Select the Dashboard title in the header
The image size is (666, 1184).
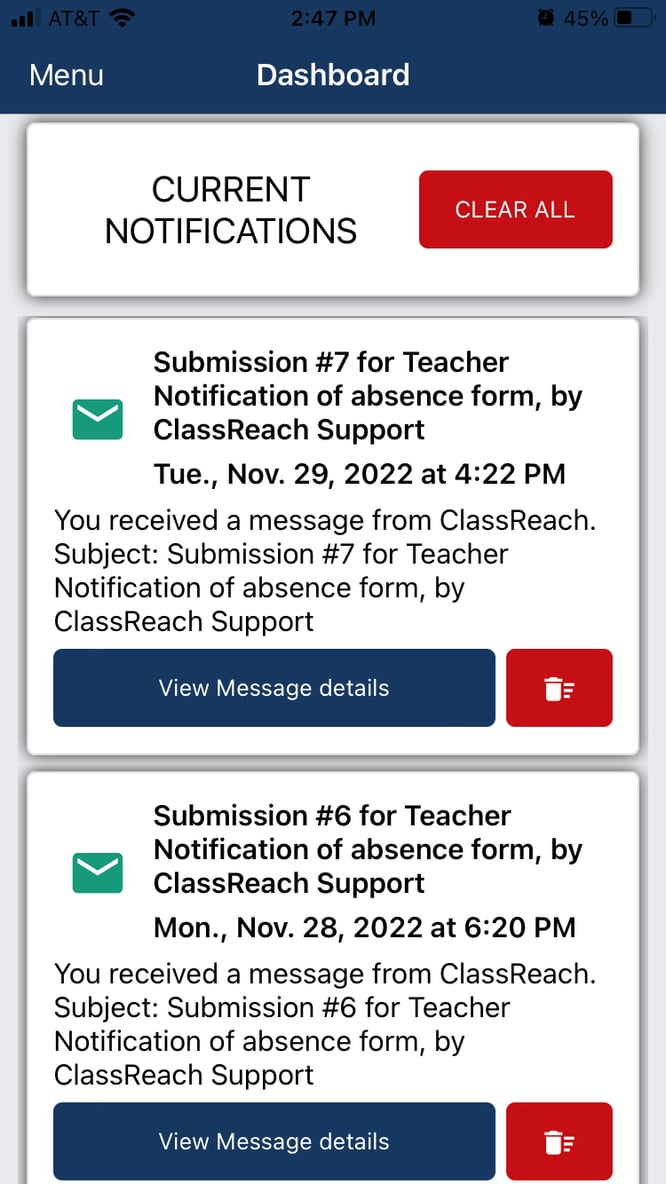click(x=333, y=74)
